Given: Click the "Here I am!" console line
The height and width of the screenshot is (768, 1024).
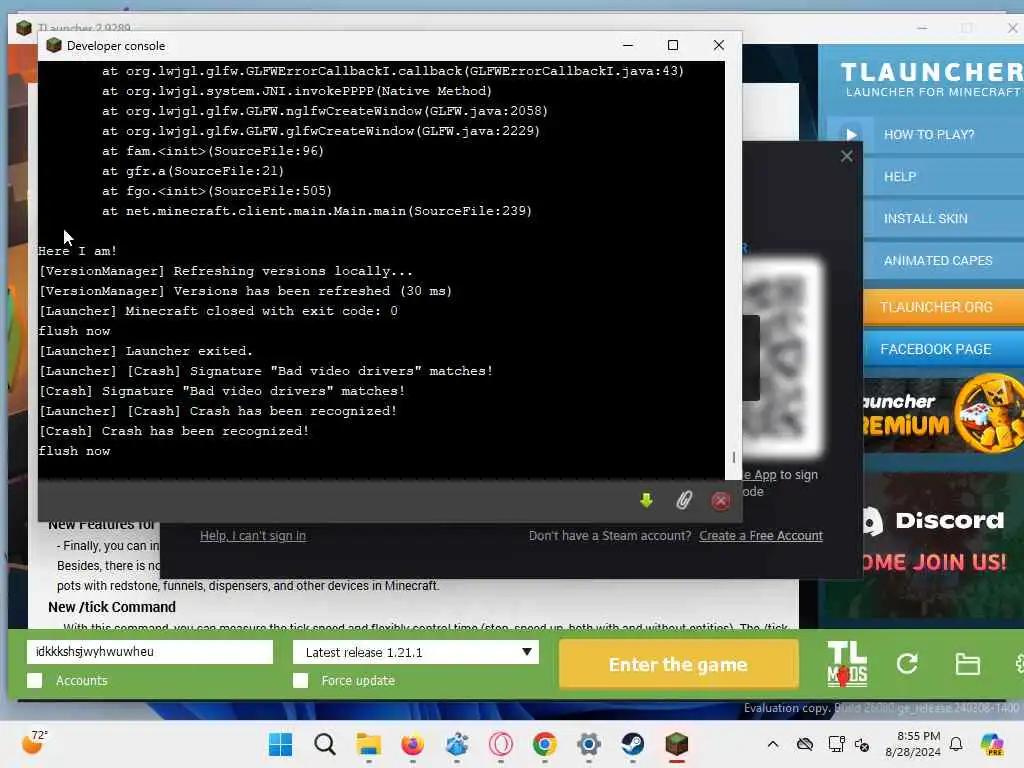Looking at the screenshot, I should 77,251.
